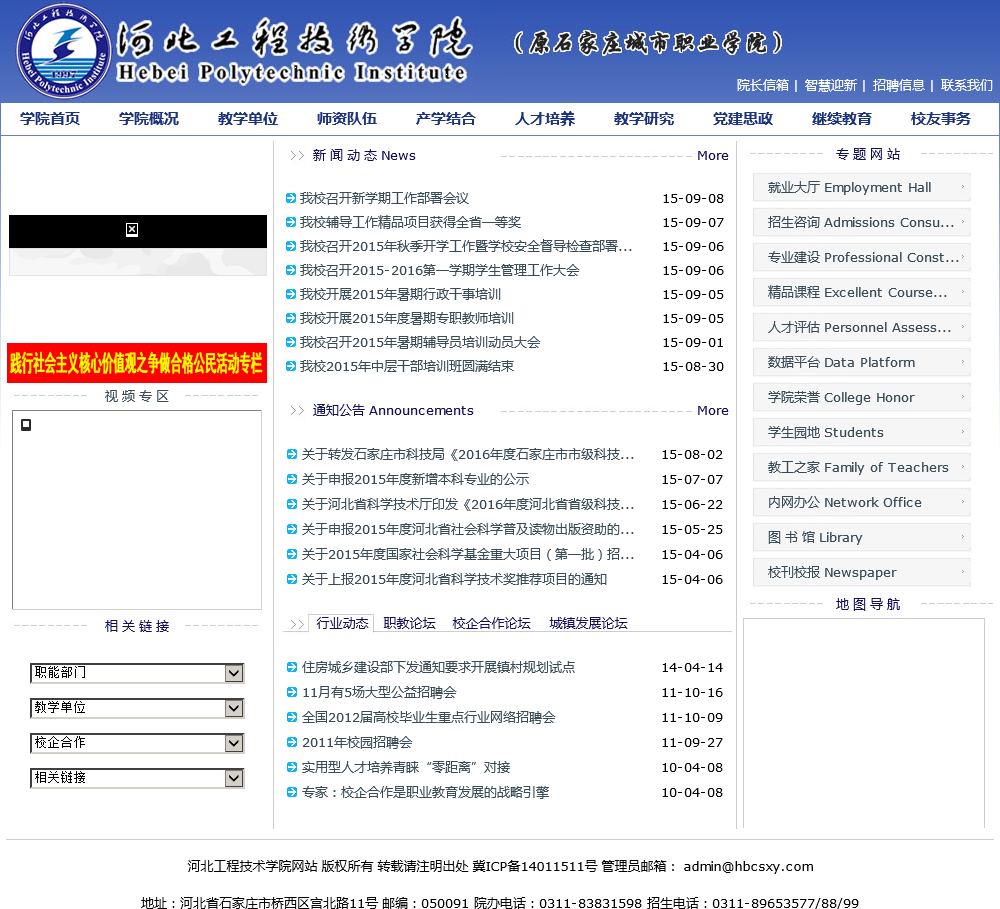Screen dimensions: 1000x909
Task: Open article 实用型人才培养青睐“零距离”对接
Action: pyautogui.click(x=406, y=767)
